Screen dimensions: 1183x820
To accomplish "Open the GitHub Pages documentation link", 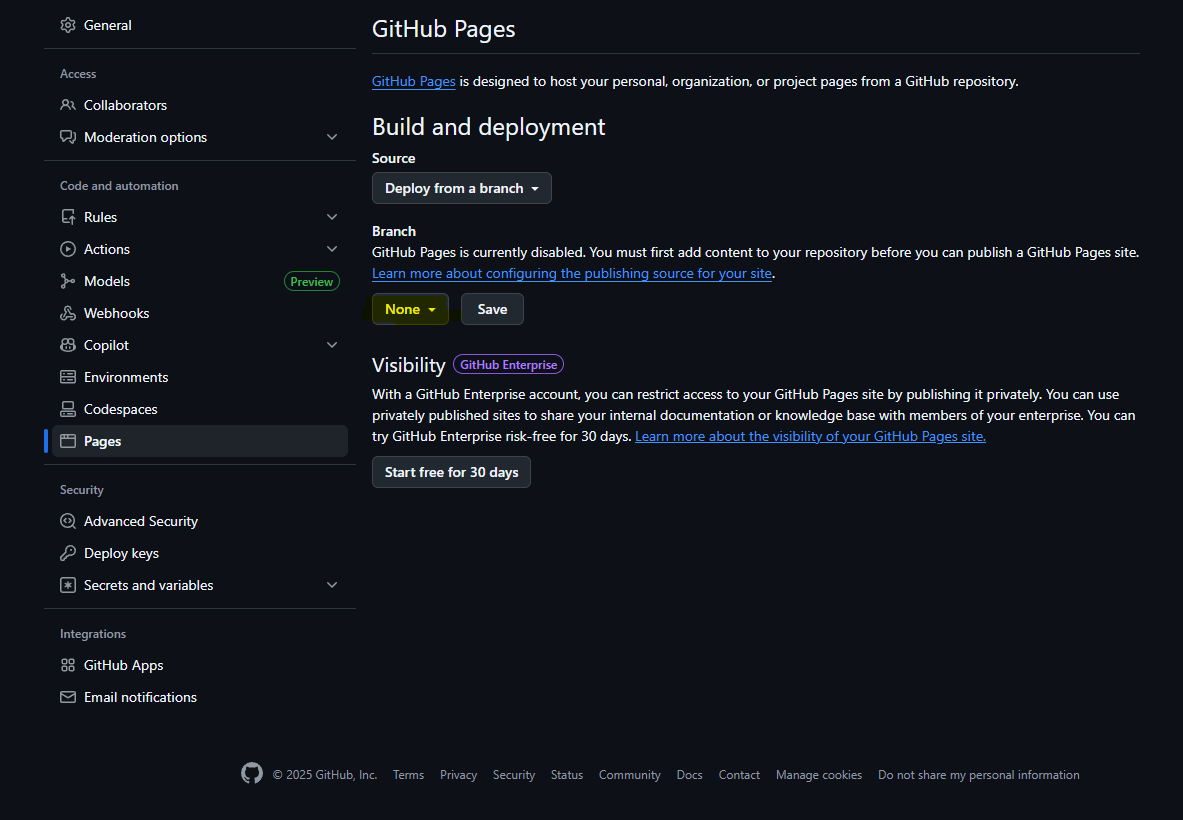I will click(413, 81).
